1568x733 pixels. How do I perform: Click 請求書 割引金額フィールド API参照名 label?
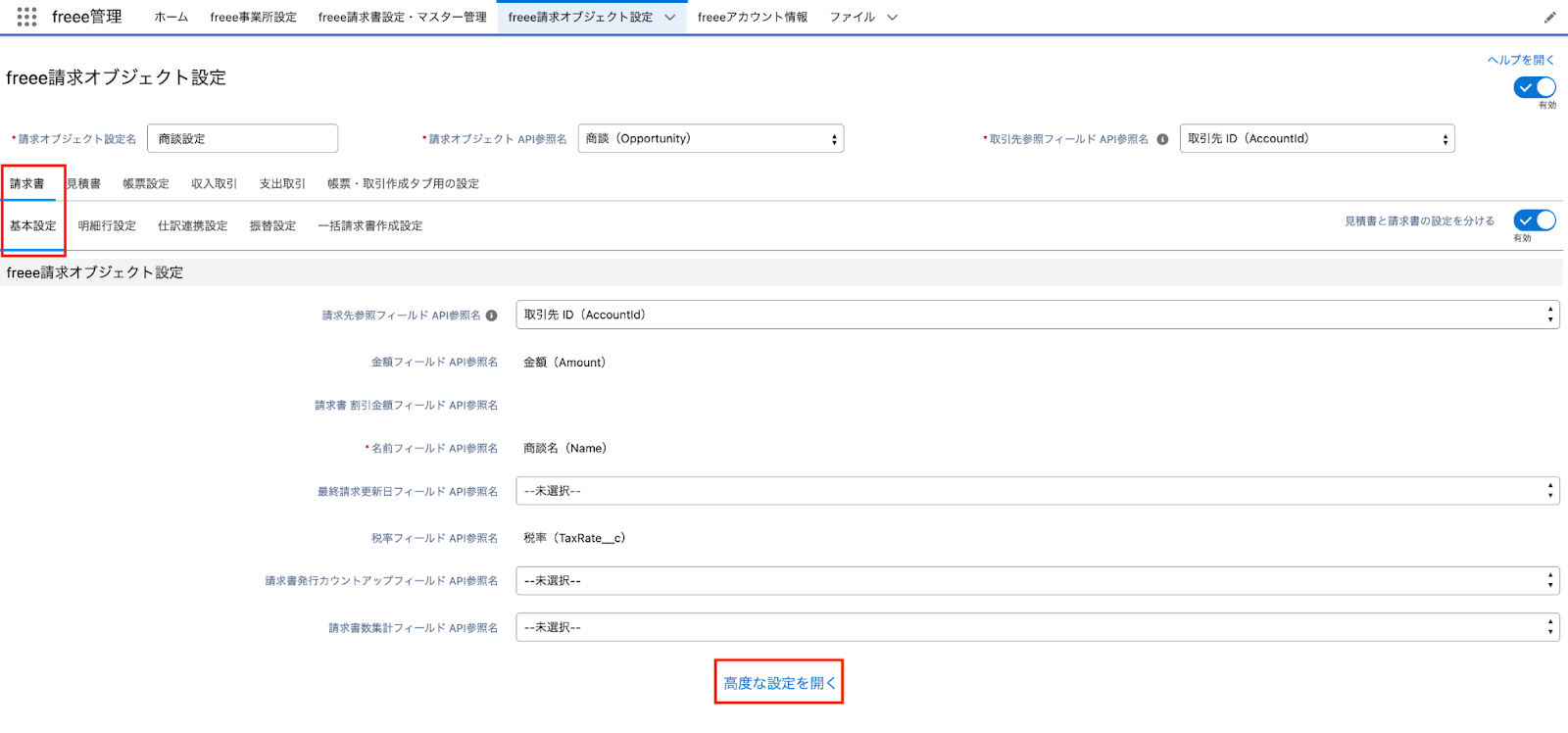point(406,405)
